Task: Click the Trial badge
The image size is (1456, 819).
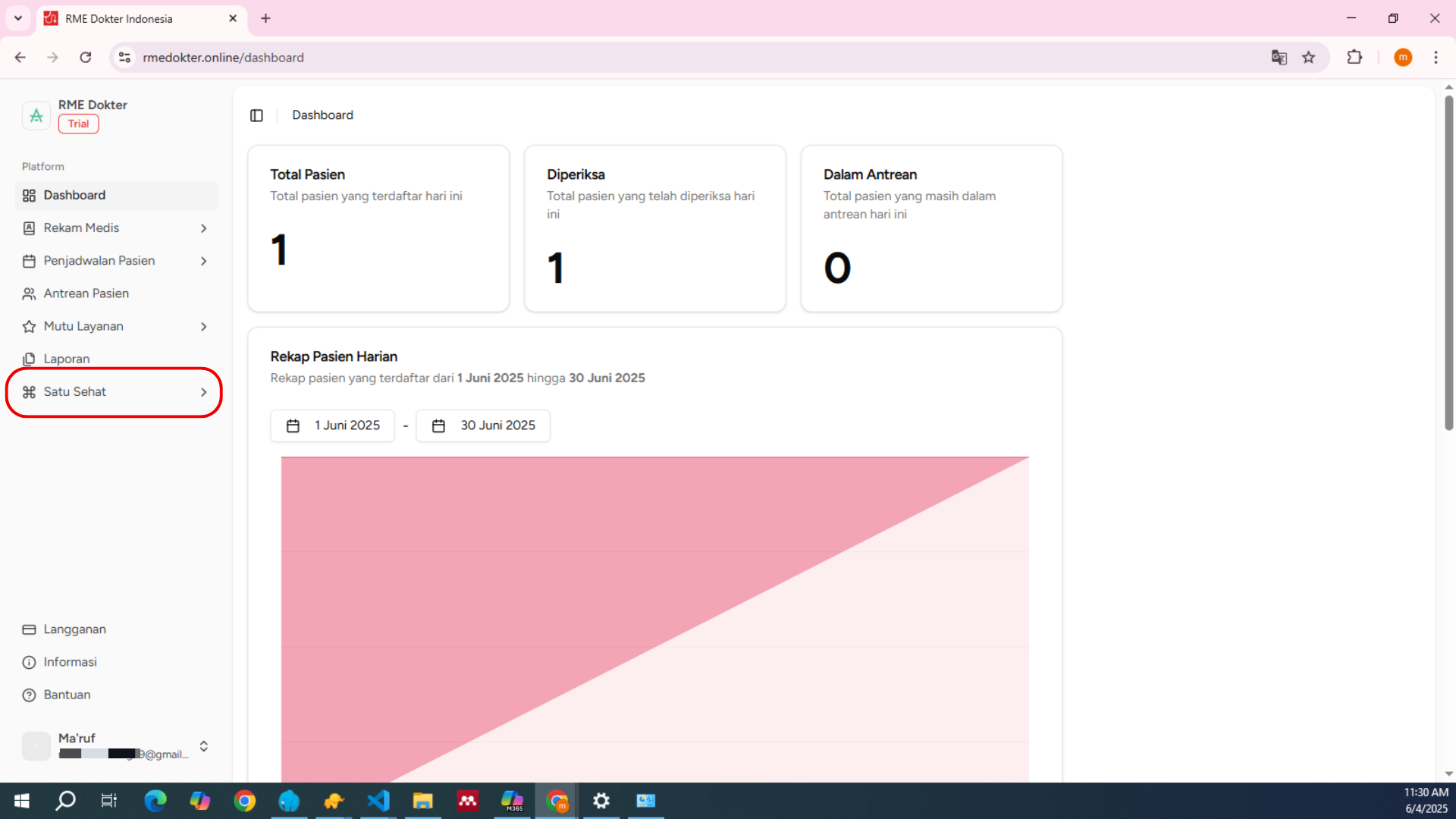Action: (x=78, y=124)
